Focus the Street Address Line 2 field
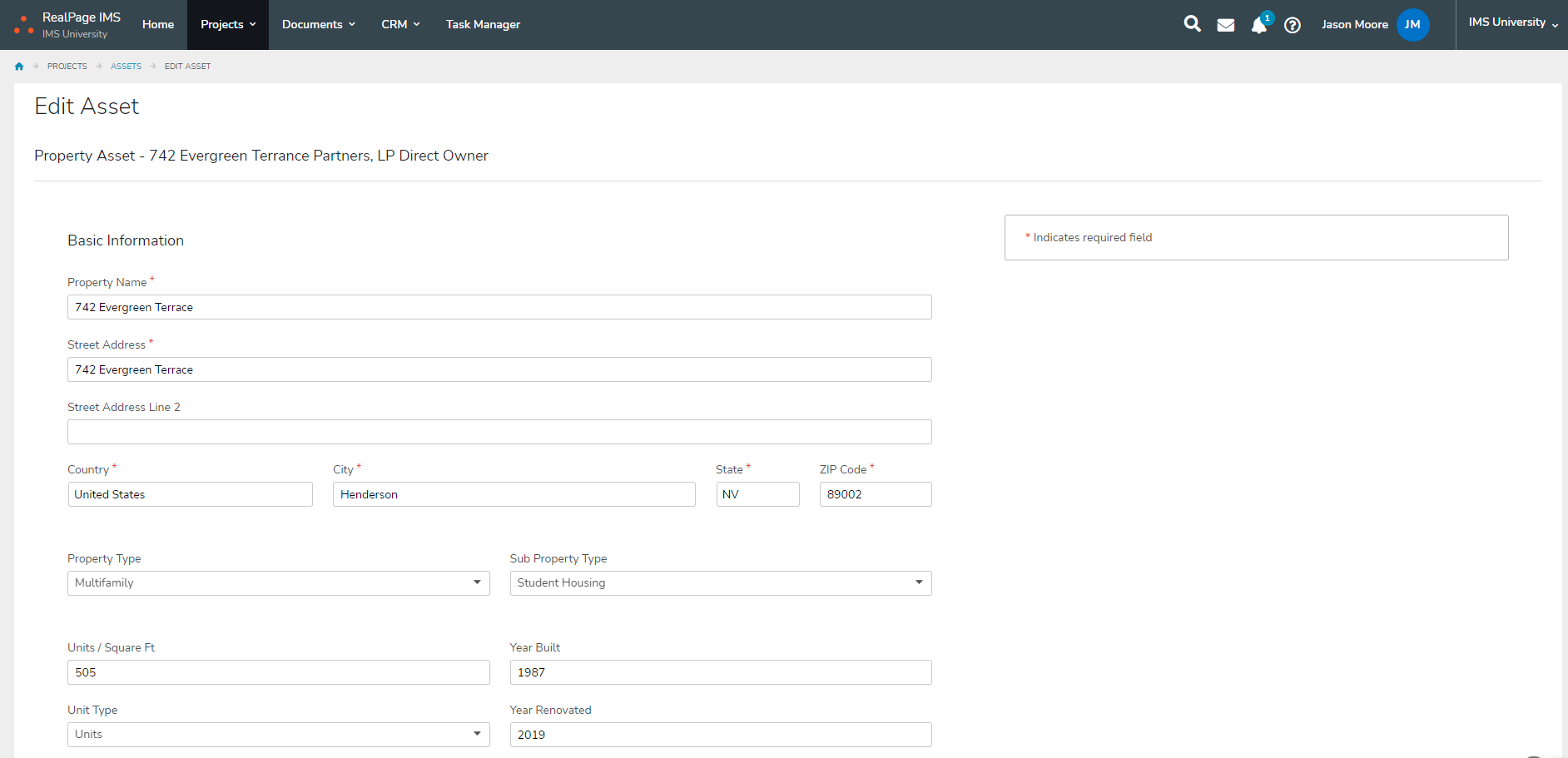Screen dimensions: 1568x758 499,432
